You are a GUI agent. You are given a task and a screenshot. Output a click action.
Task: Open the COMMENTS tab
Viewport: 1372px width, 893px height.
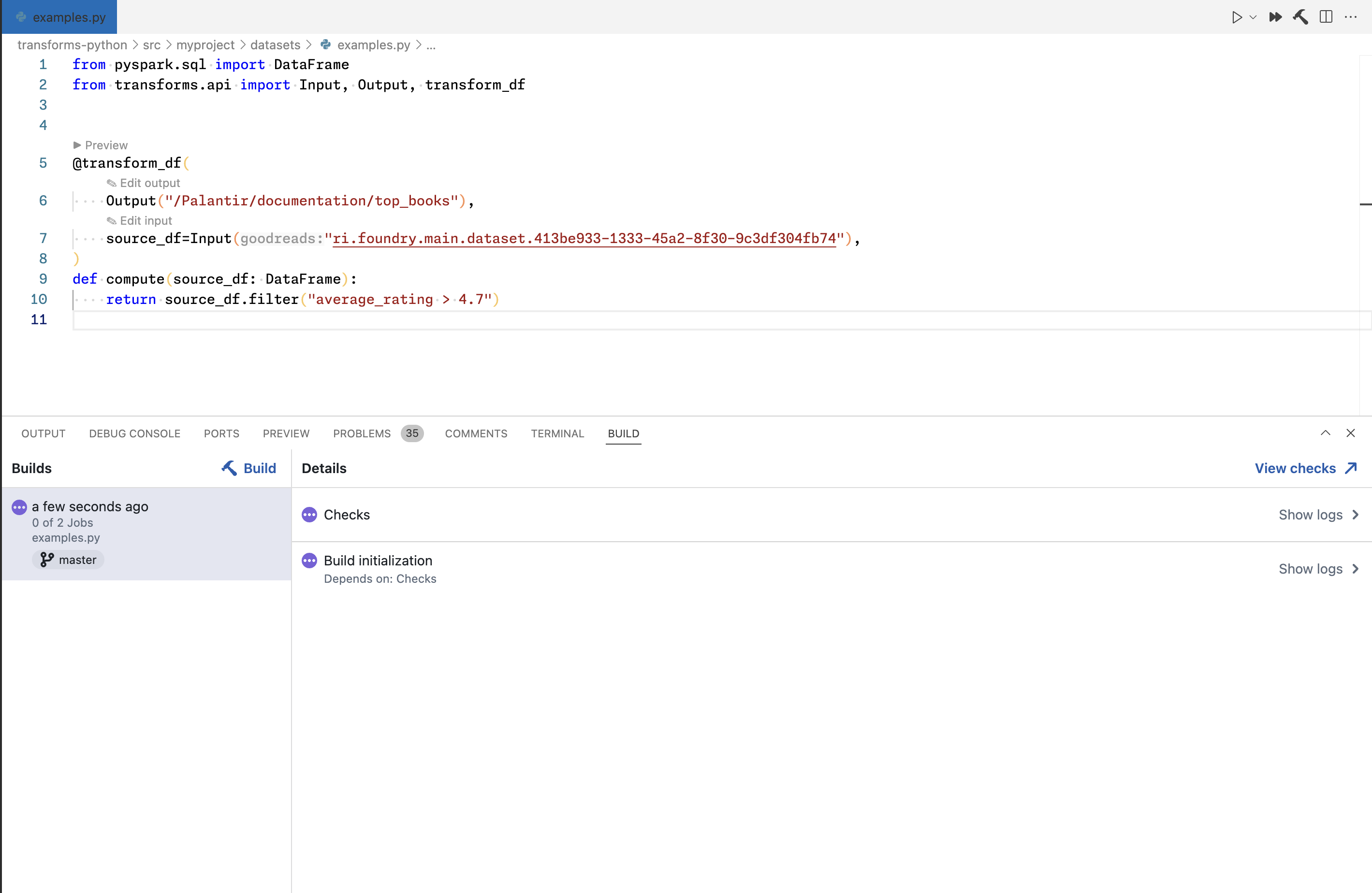(476, 433)
